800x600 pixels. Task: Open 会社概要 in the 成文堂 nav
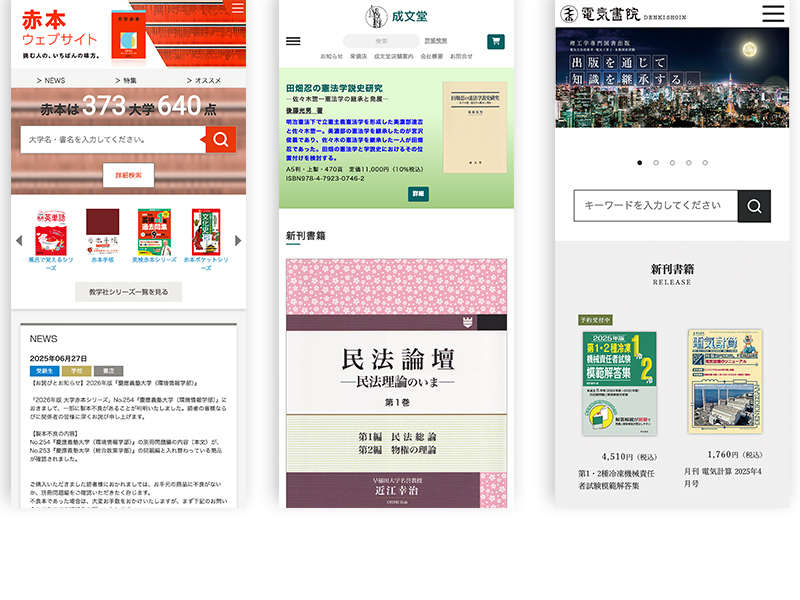coord(432,56)
